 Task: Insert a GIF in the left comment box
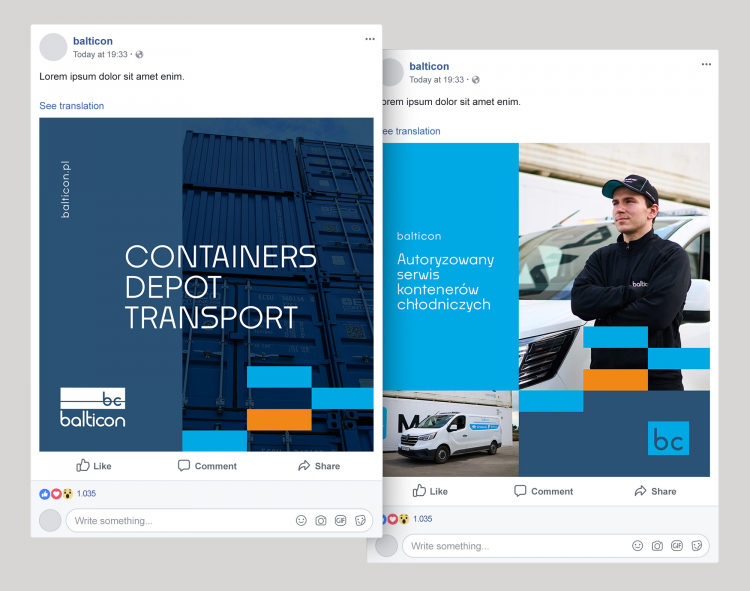[x=341, y=521]
